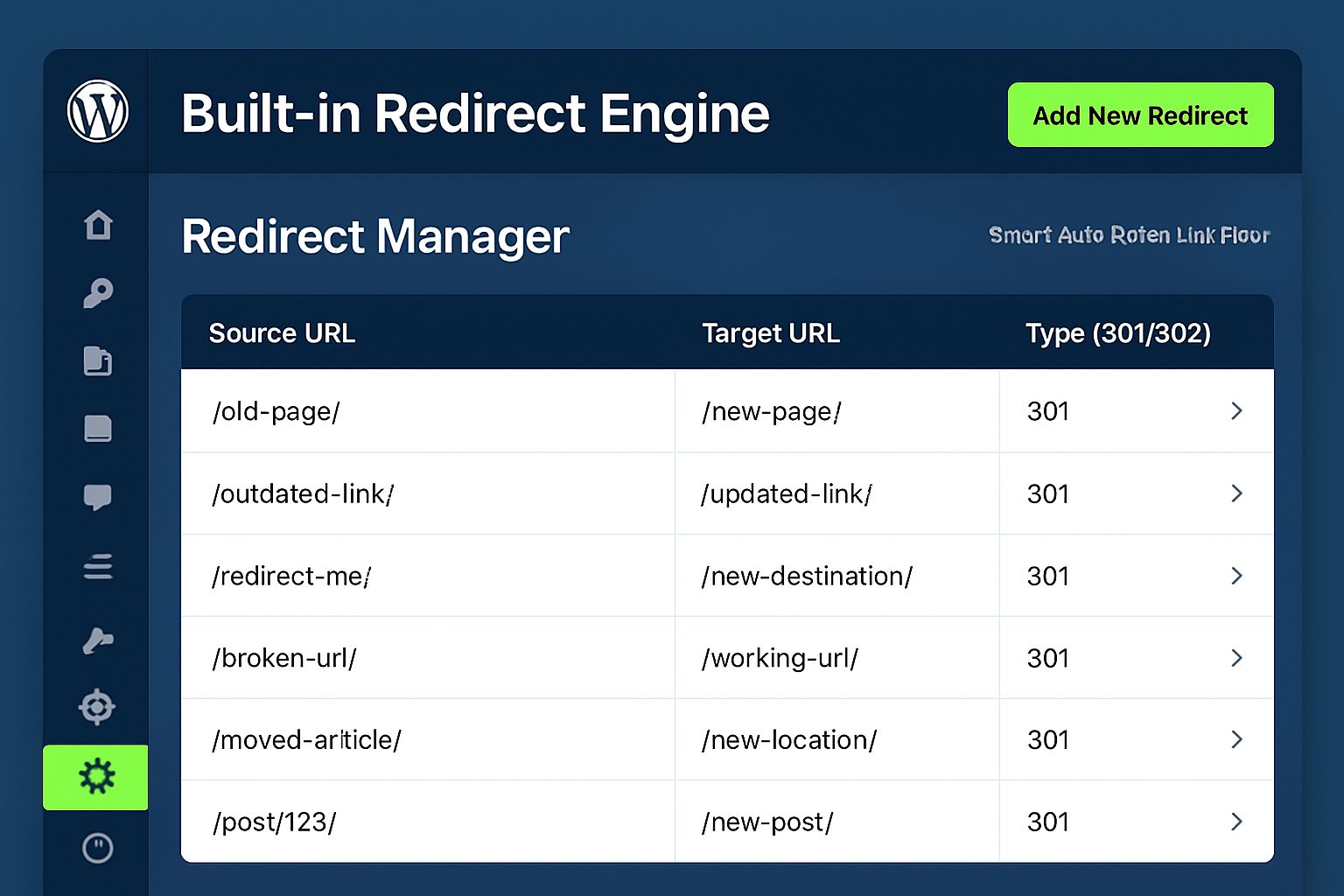Select the wrench tools icon

tap(98, 640)
